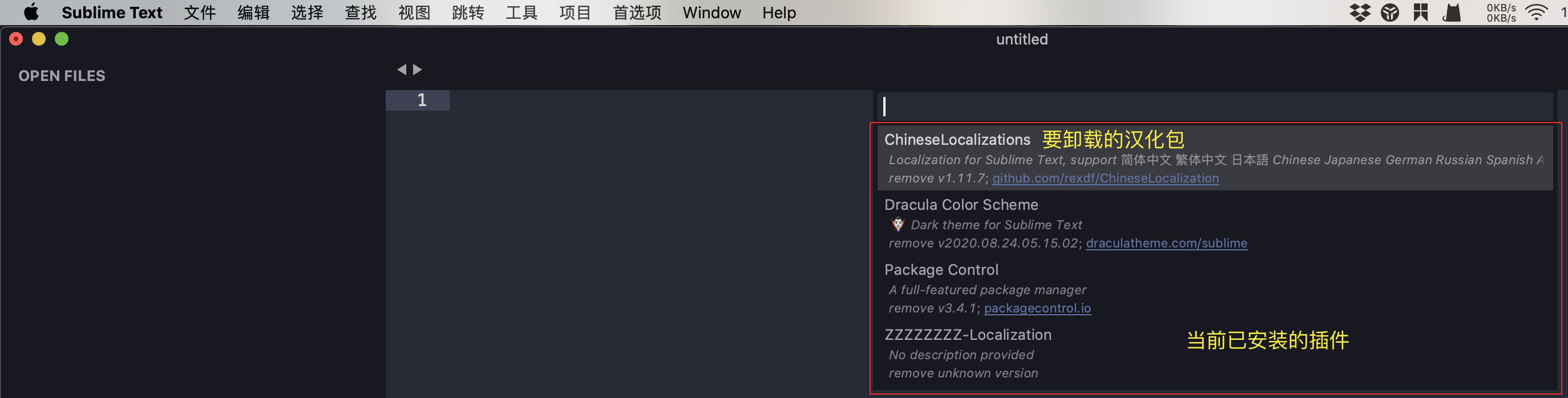Screen dimensions: 1568x398
Task: Open the 视图 menu
Action: pyautogui.click(x=414, y=13)
